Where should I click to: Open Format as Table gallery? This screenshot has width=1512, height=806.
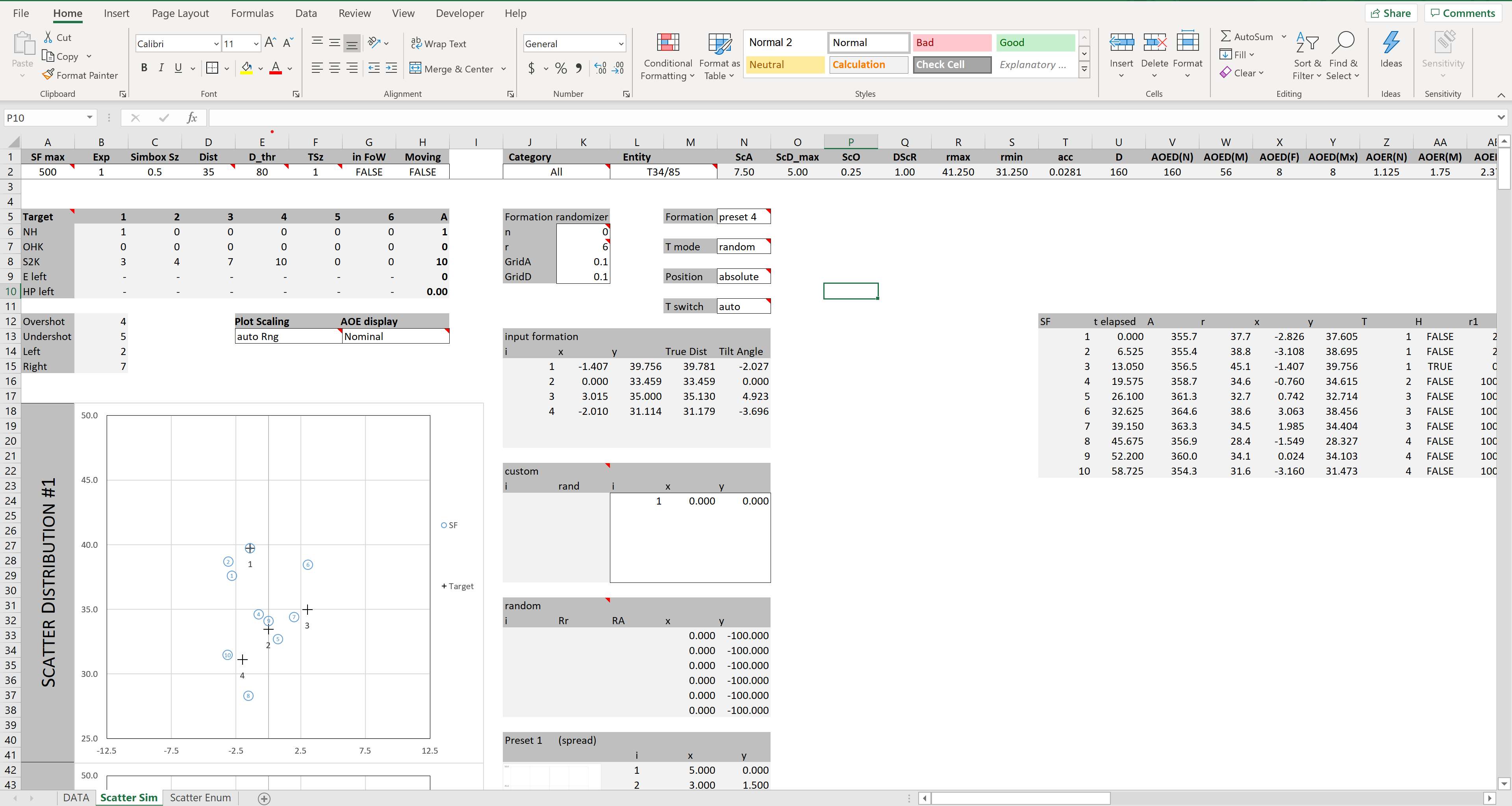[719, 57]
